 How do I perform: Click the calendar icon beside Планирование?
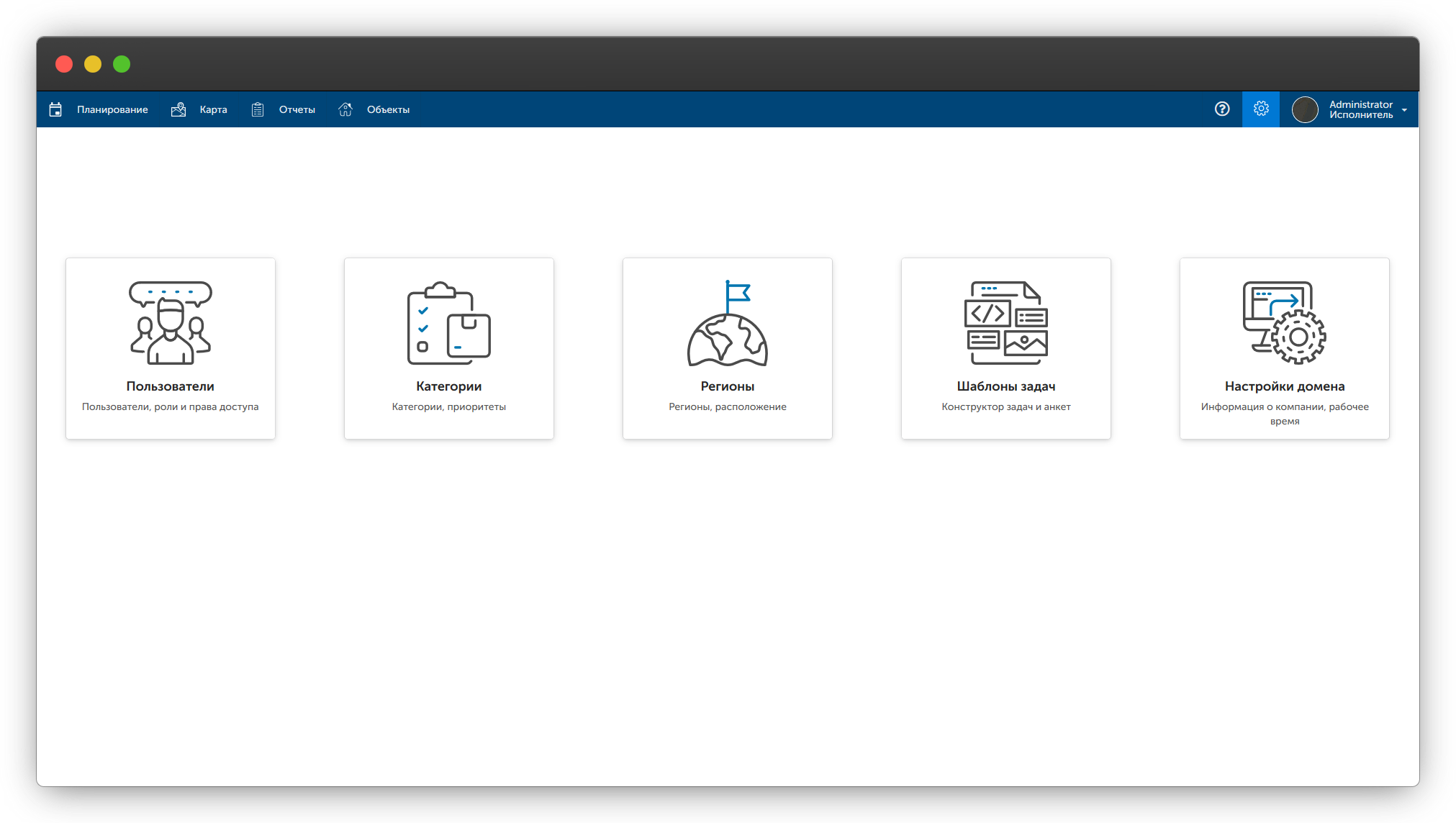55,109
